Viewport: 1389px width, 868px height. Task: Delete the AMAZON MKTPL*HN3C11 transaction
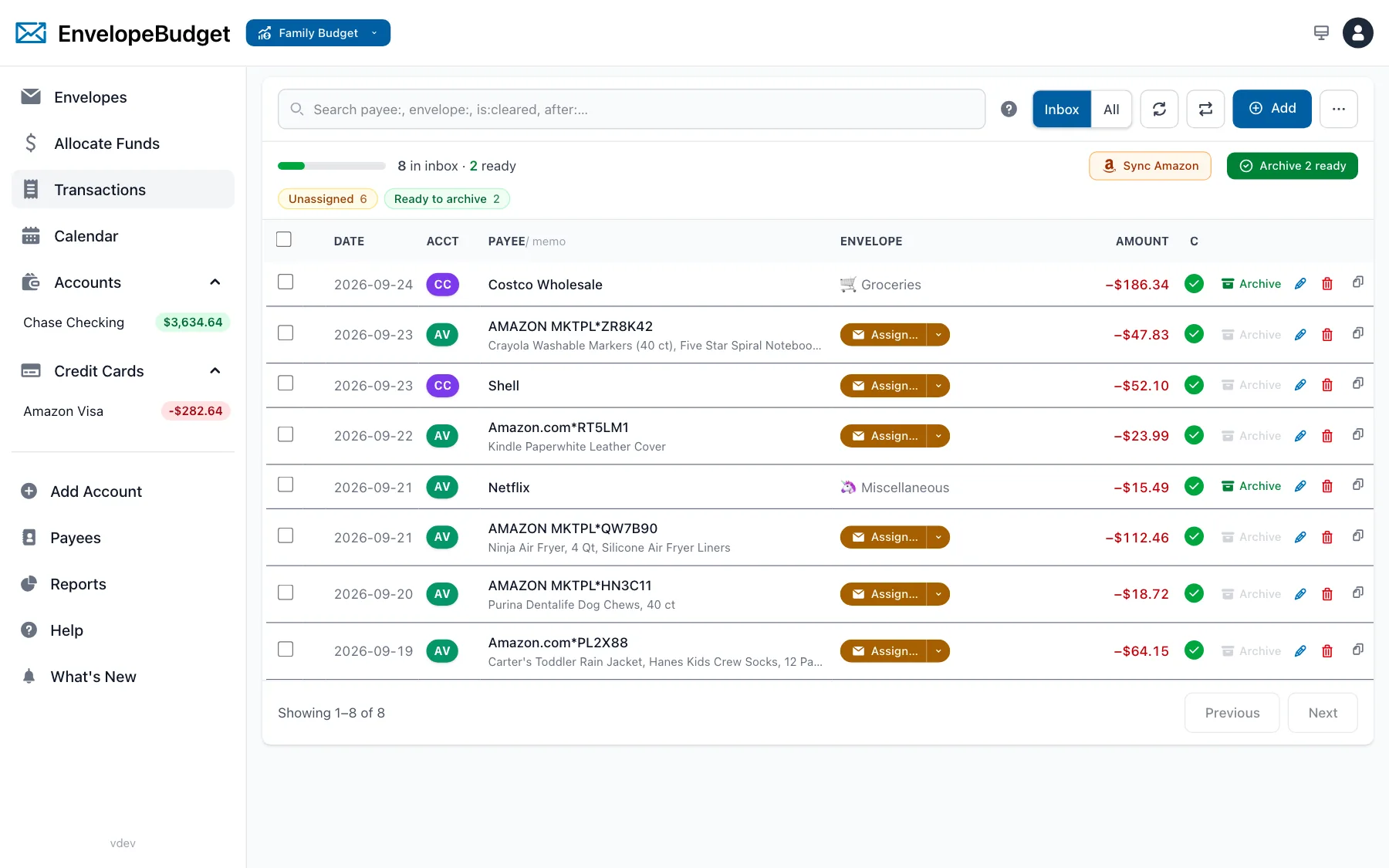[1327, 594]
